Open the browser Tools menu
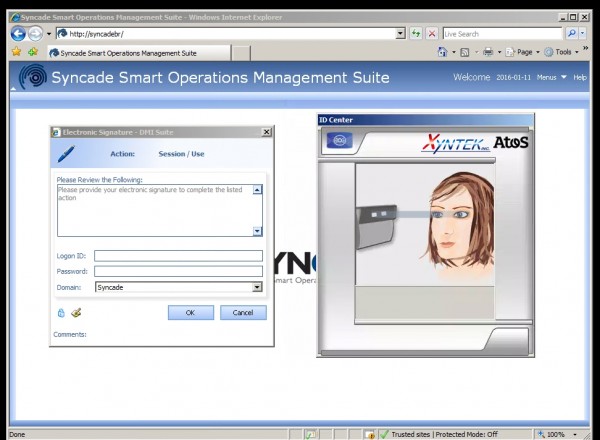Screen dimensions: 600x440 coord(567,52)
